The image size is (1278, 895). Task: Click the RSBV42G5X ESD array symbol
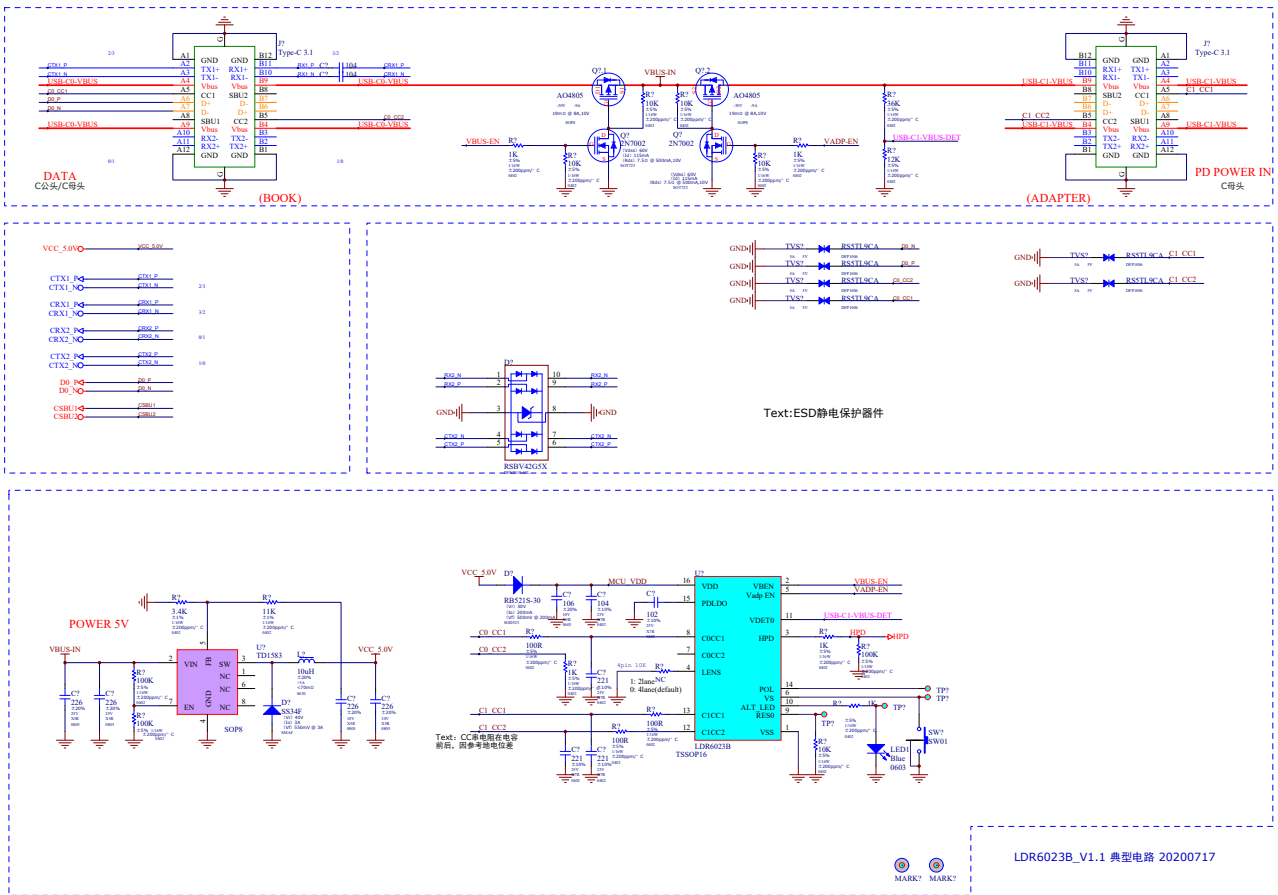(x=525, y=410)
